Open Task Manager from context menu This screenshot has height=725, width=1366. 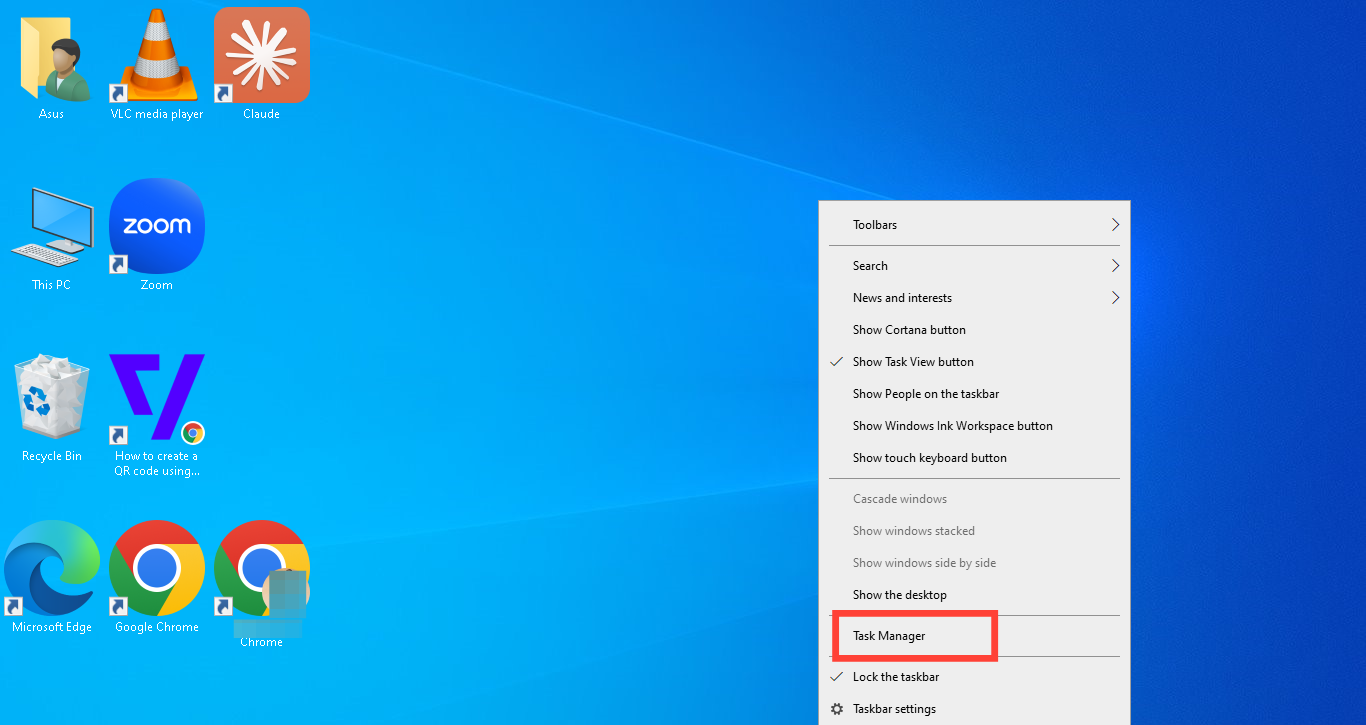975,636
